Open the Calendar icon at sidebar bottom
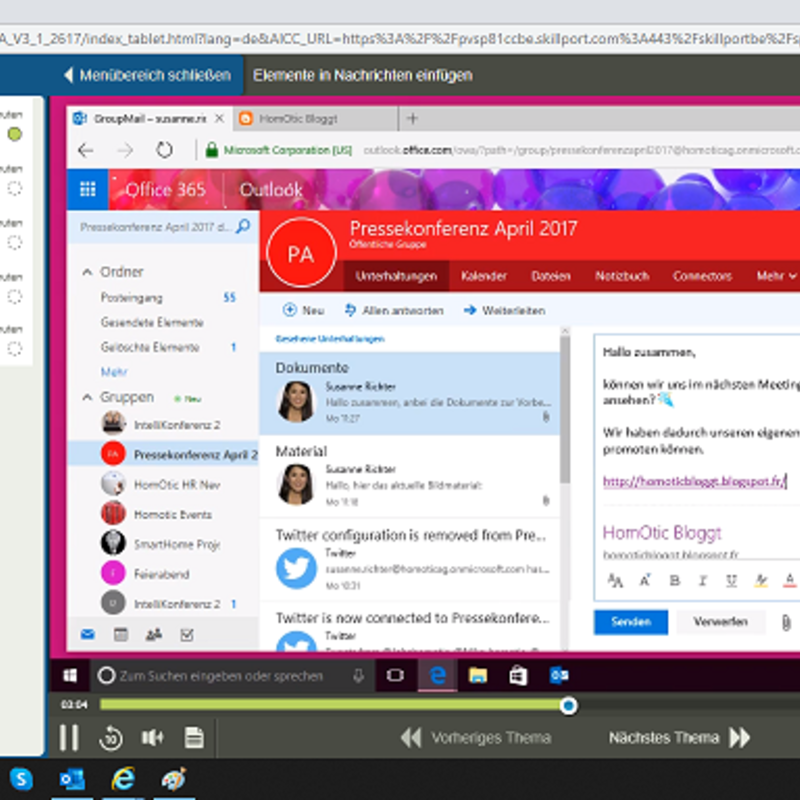Viewport: 800px width, 800px height. [x=120, y=634]
